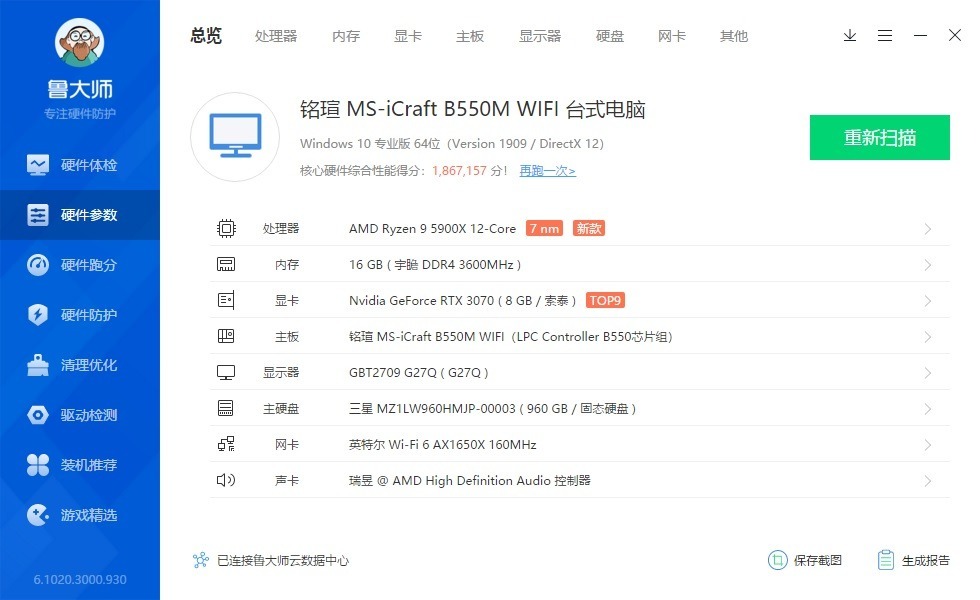Image resolution: width=980 pixels, height=600 pixels.
Task: Click the 硬件参数 sliders icon
Action: click(38, 215)
